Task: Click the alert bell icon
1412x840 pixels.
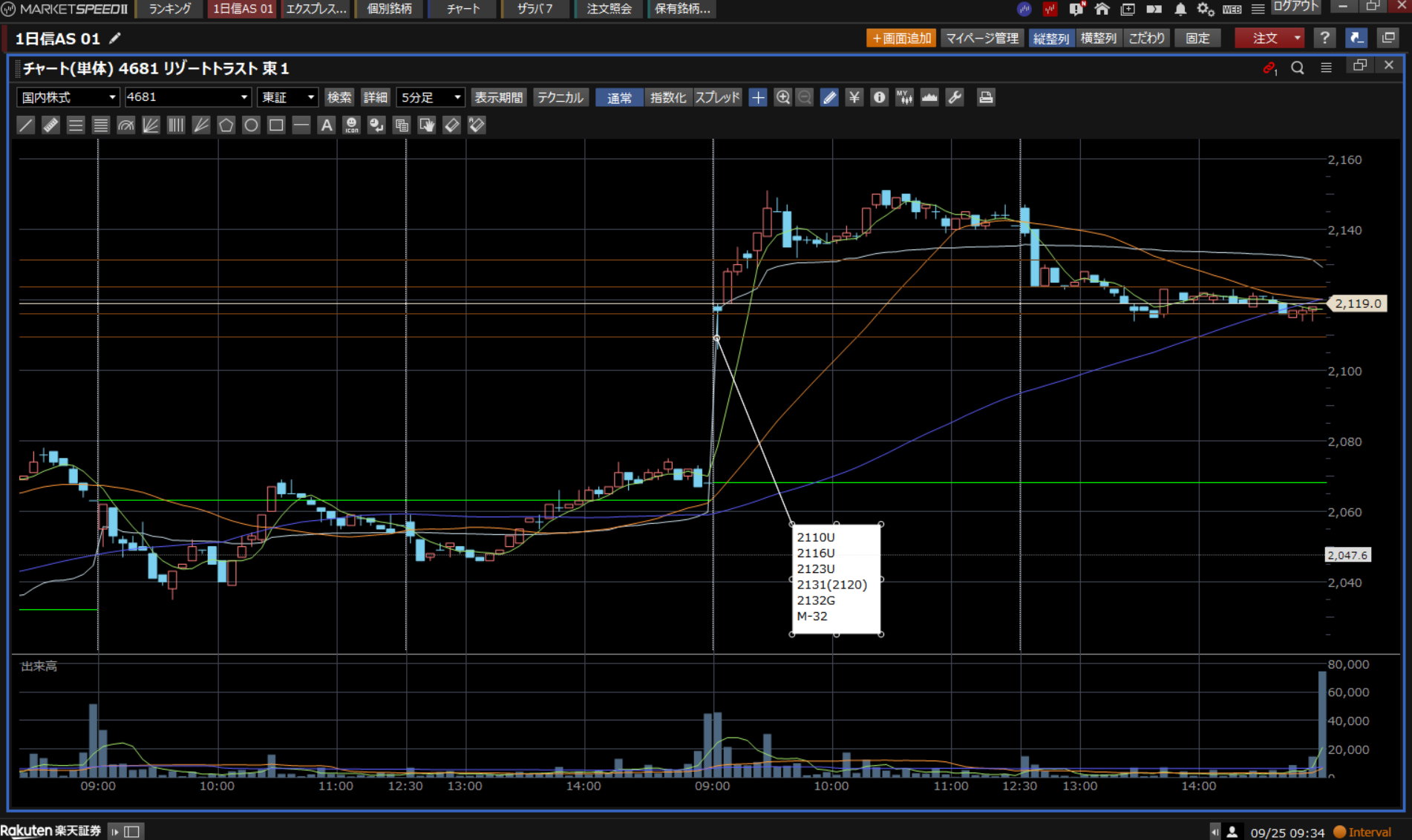Action: 1180,10
